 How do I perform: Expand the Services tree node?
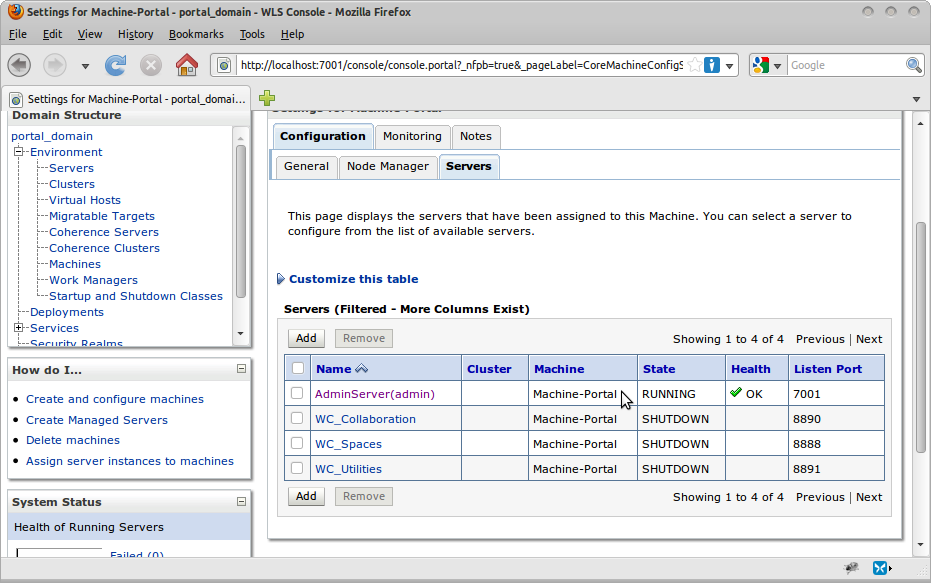(18, 327)
